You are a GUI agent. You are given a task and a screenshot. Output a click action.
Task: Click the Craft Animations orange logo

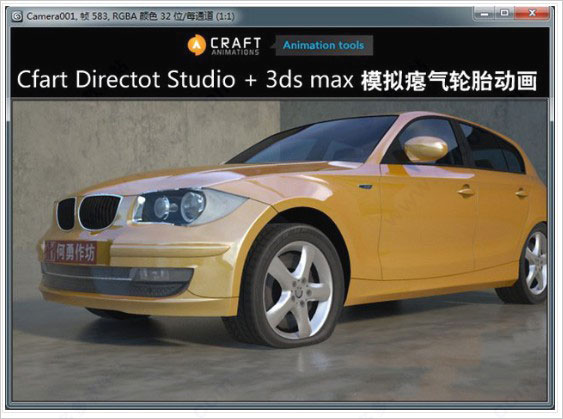[x=197, y=45]
